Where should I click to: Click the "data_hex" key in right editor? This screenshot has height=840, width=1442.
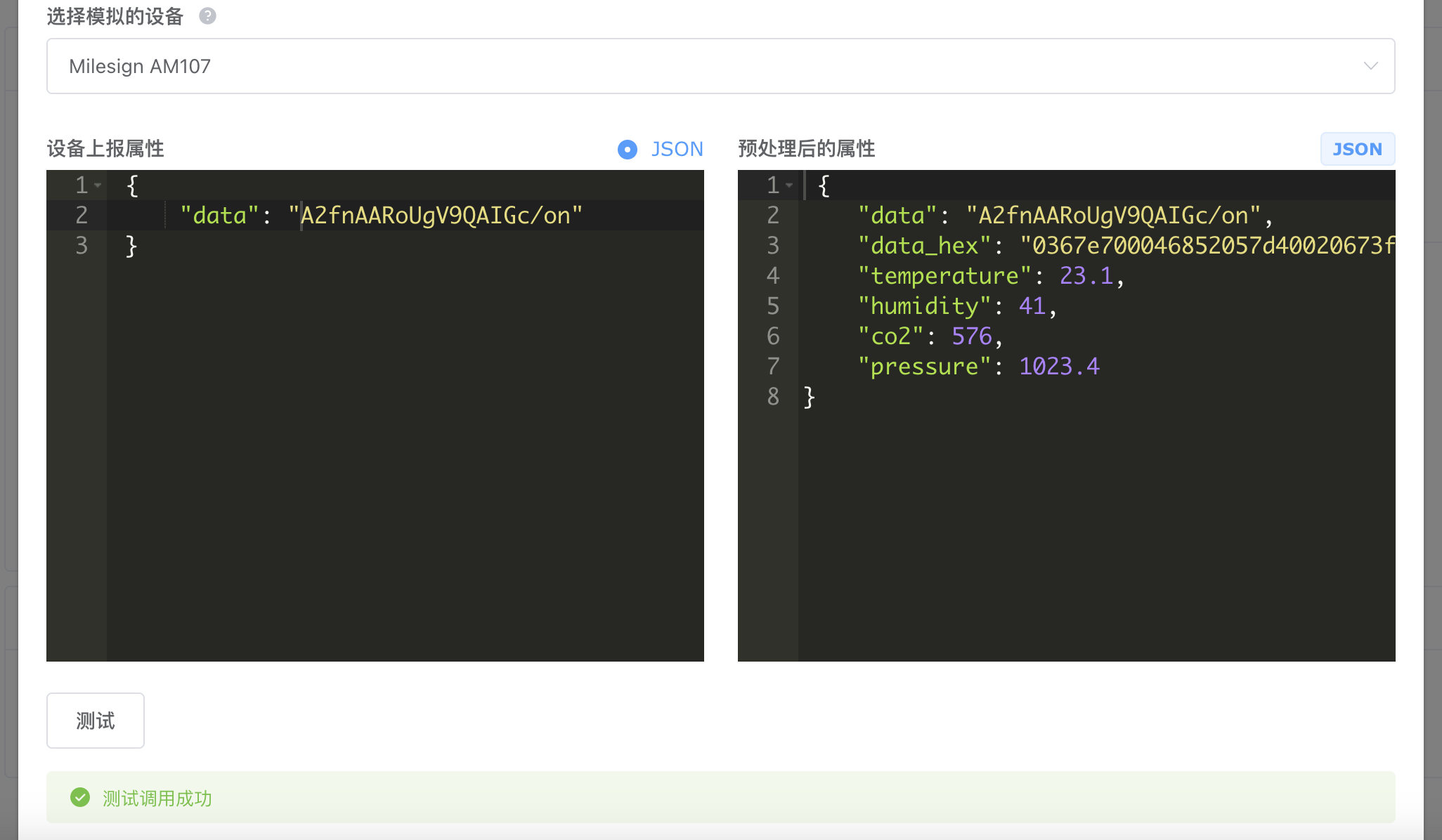(x=924, y=245)
